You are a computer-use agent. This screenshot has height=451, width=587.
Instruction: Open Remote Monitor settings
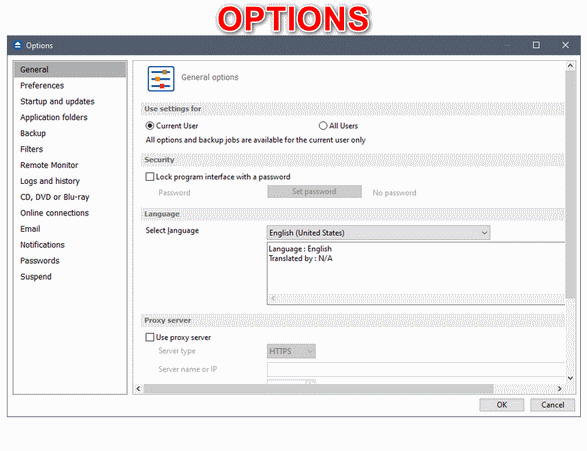pos(70,165)
